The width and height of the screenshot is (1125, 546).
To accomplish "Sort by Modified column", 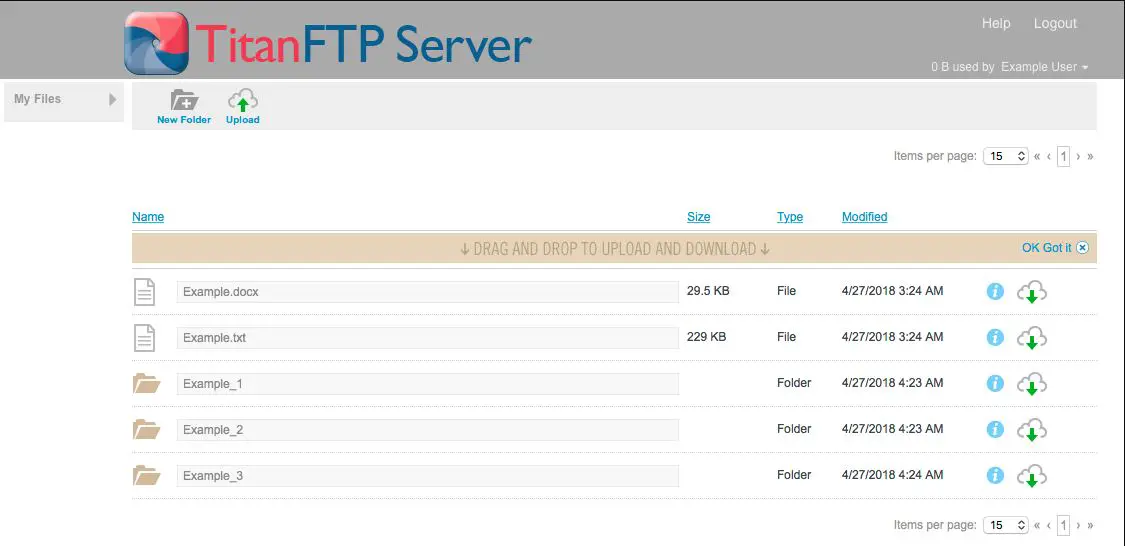I will click(x=865, y=217).
